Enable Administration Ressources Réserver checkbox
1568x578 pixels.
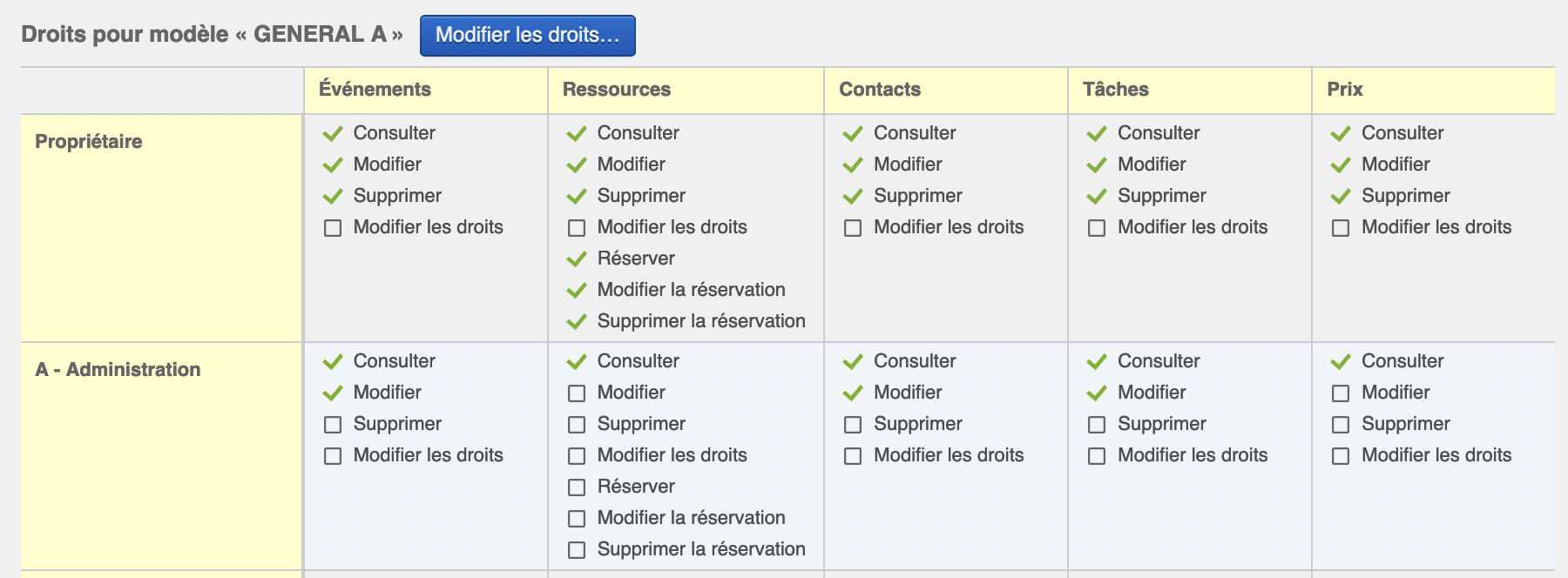click(577, 487)
